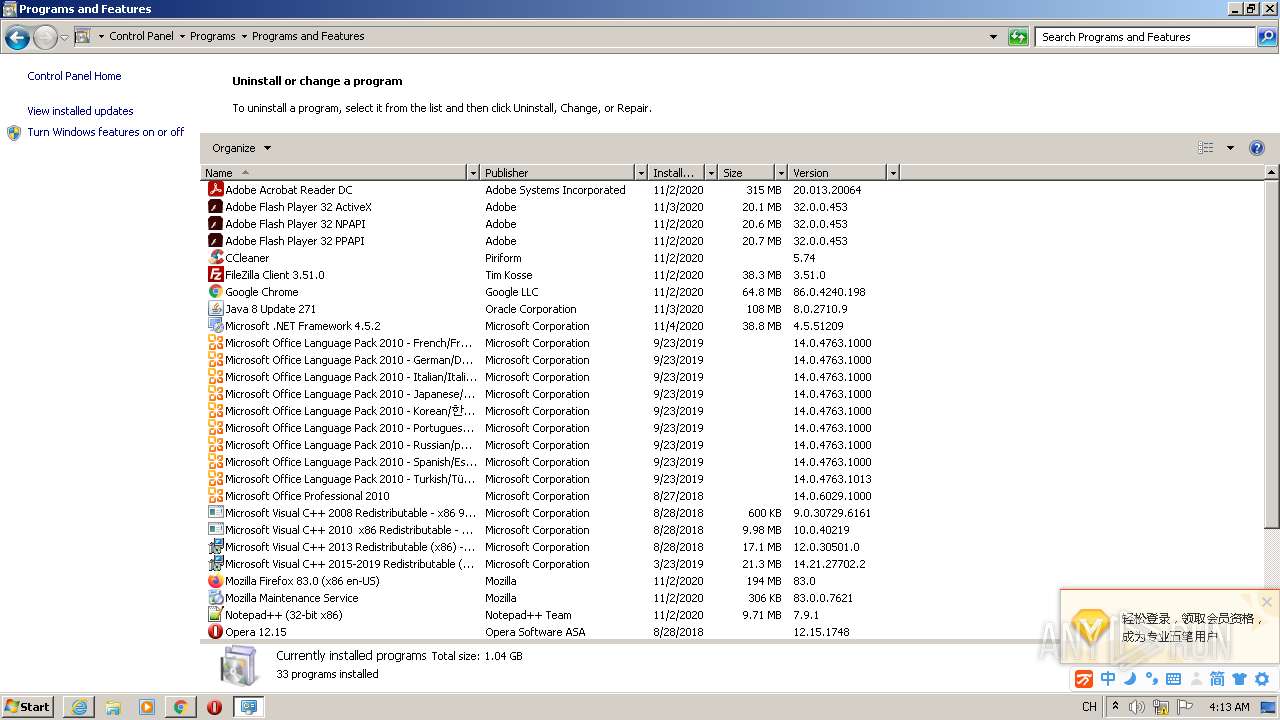Open Control Panel Home link
1280x720 pixels.
[74, 76]
